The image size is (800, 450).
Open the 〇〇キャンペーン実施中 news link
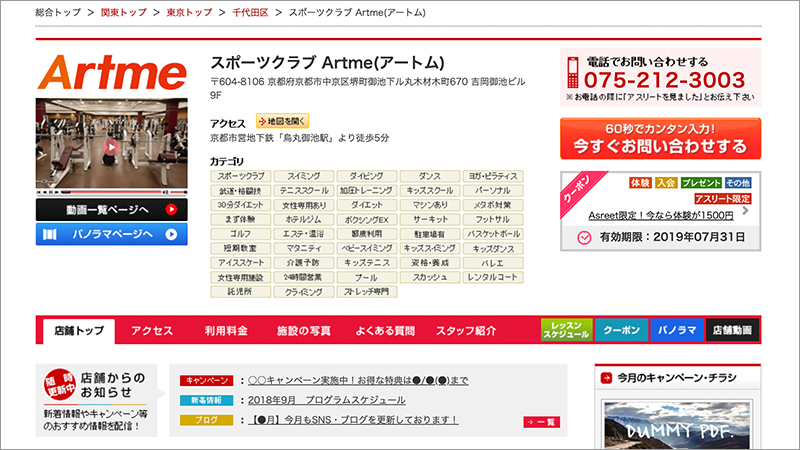coord(358,381)
